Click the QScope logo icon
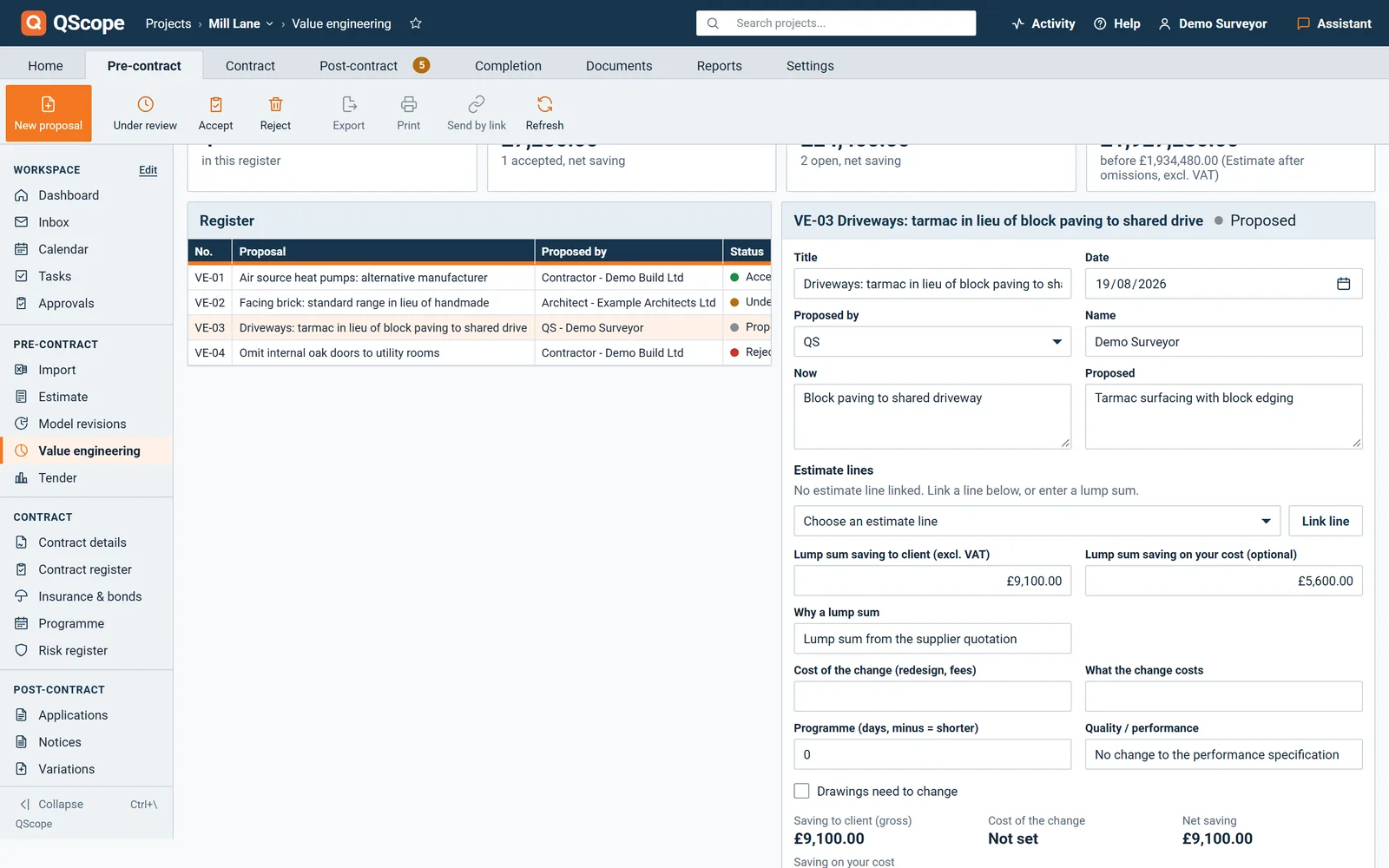This screenshot has width=1389, height=868. (x=33, y=23)
